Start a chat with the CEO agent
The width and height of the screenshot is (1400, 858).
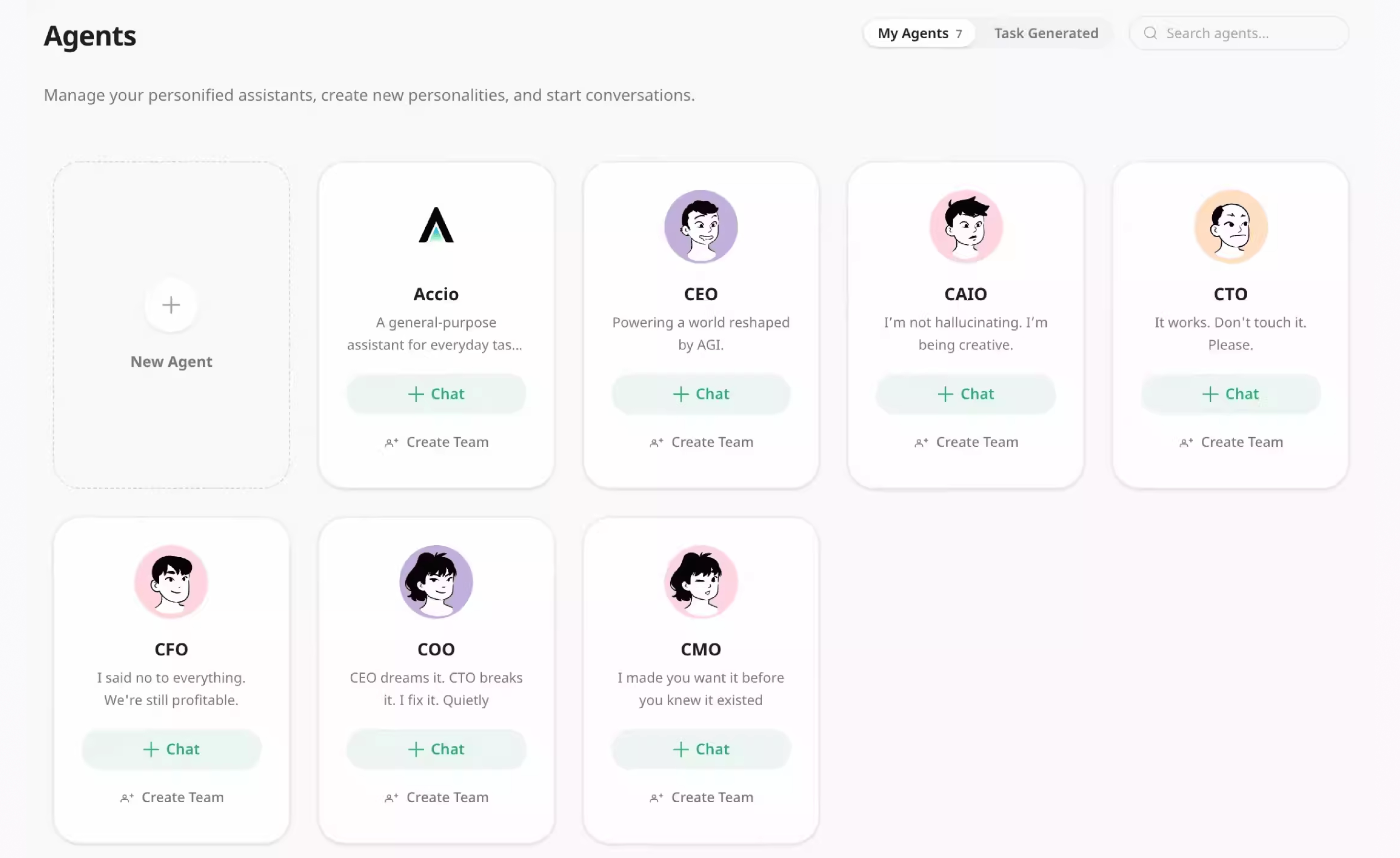(701, 394)
